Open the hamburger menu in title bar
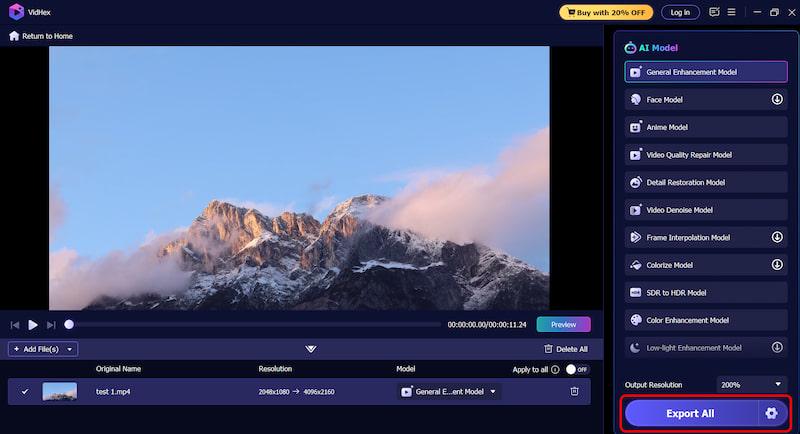This screenshot has height=434, width=800. [x=732, y=12]
